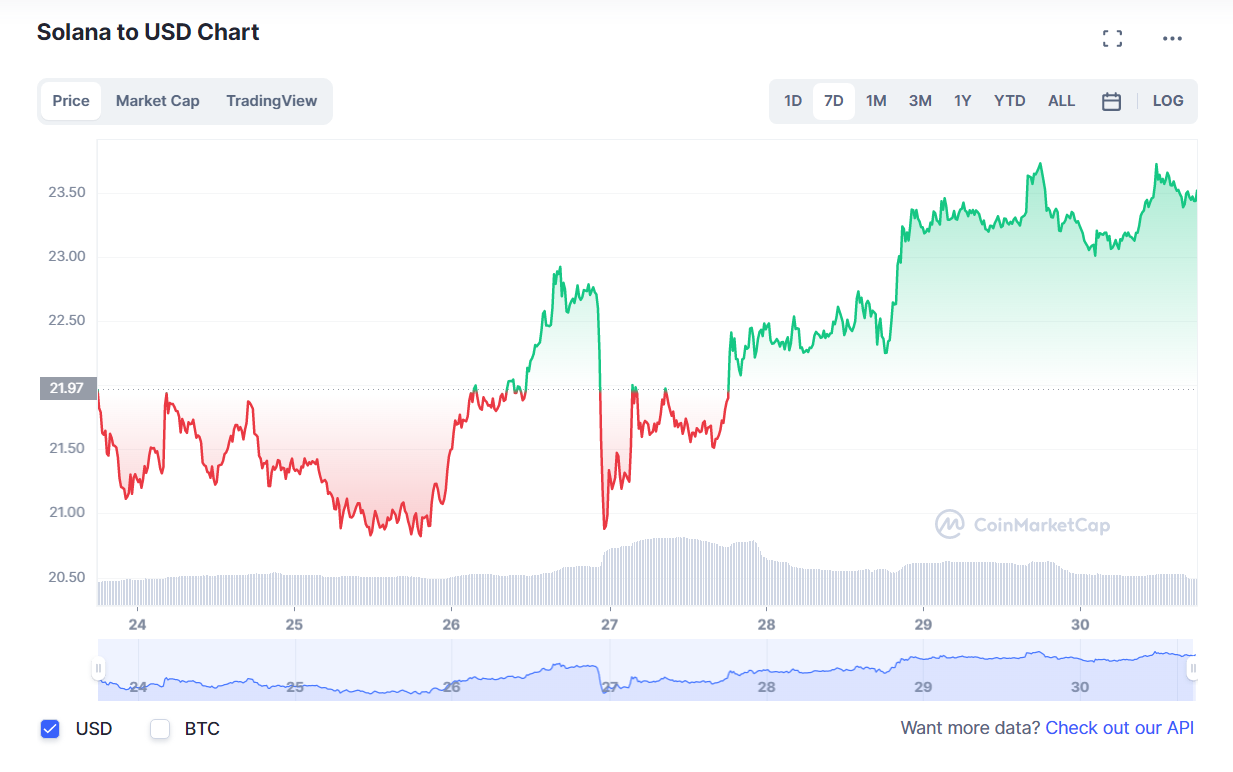The width and height of the screenshot is (1233, 772).
Task: Show the 3M time range
Action: click(920, 101)
